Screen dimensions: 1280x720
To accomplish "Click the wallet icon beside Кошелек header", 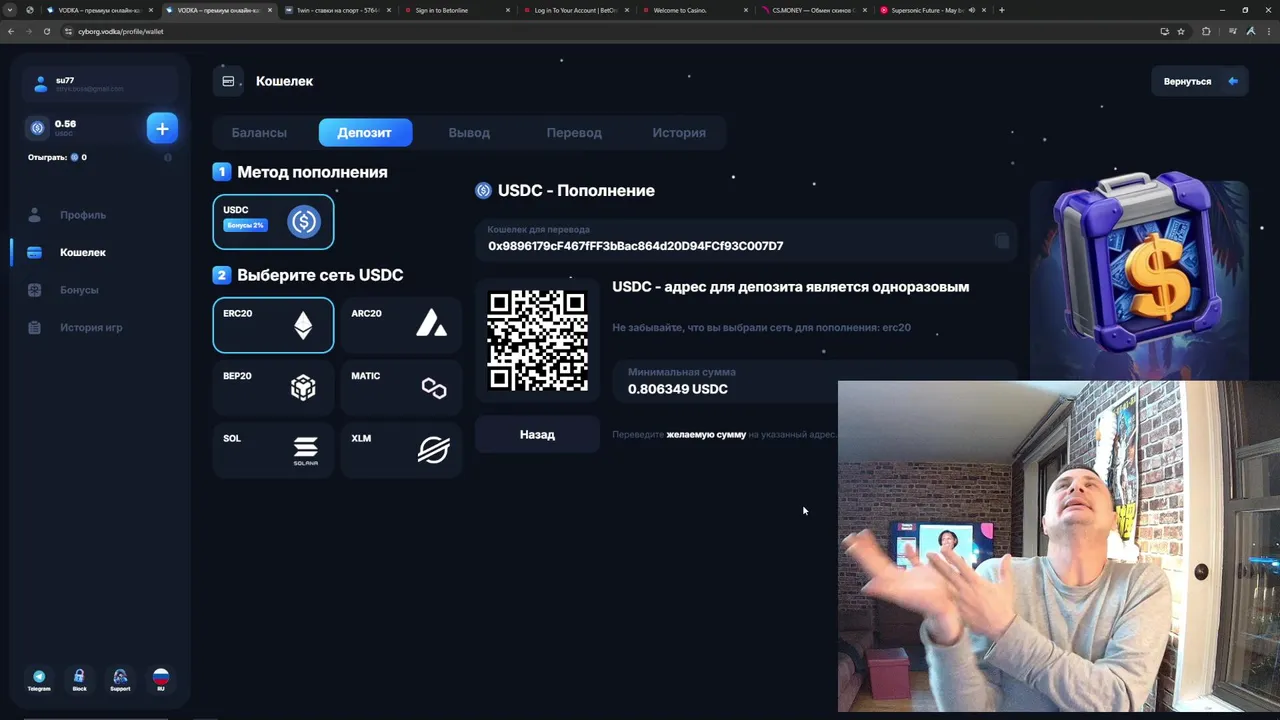I will pyautogui.click(x=228, y=81).
